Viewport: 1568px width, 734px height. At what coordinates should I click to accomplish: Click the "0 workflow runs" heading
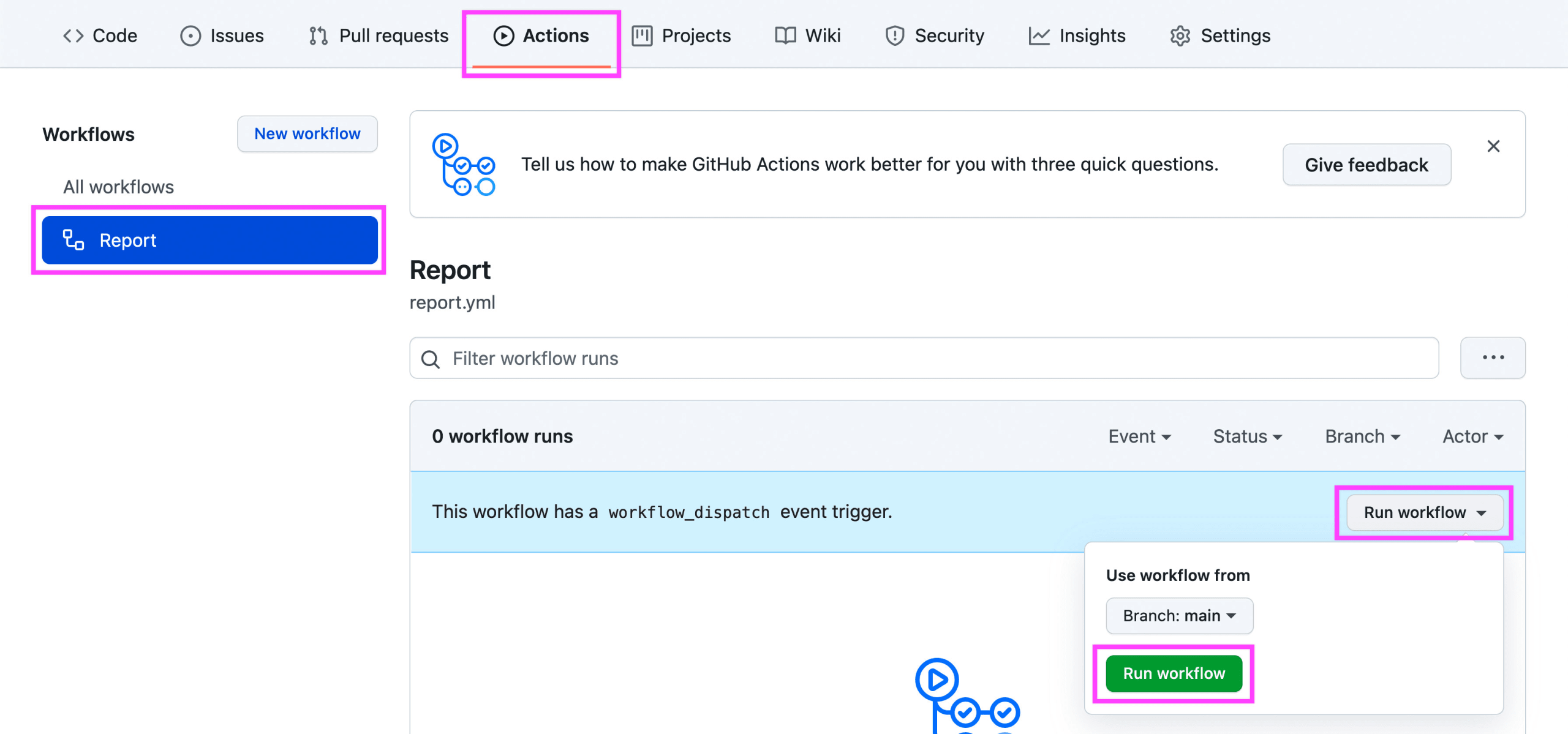point(502,436)
